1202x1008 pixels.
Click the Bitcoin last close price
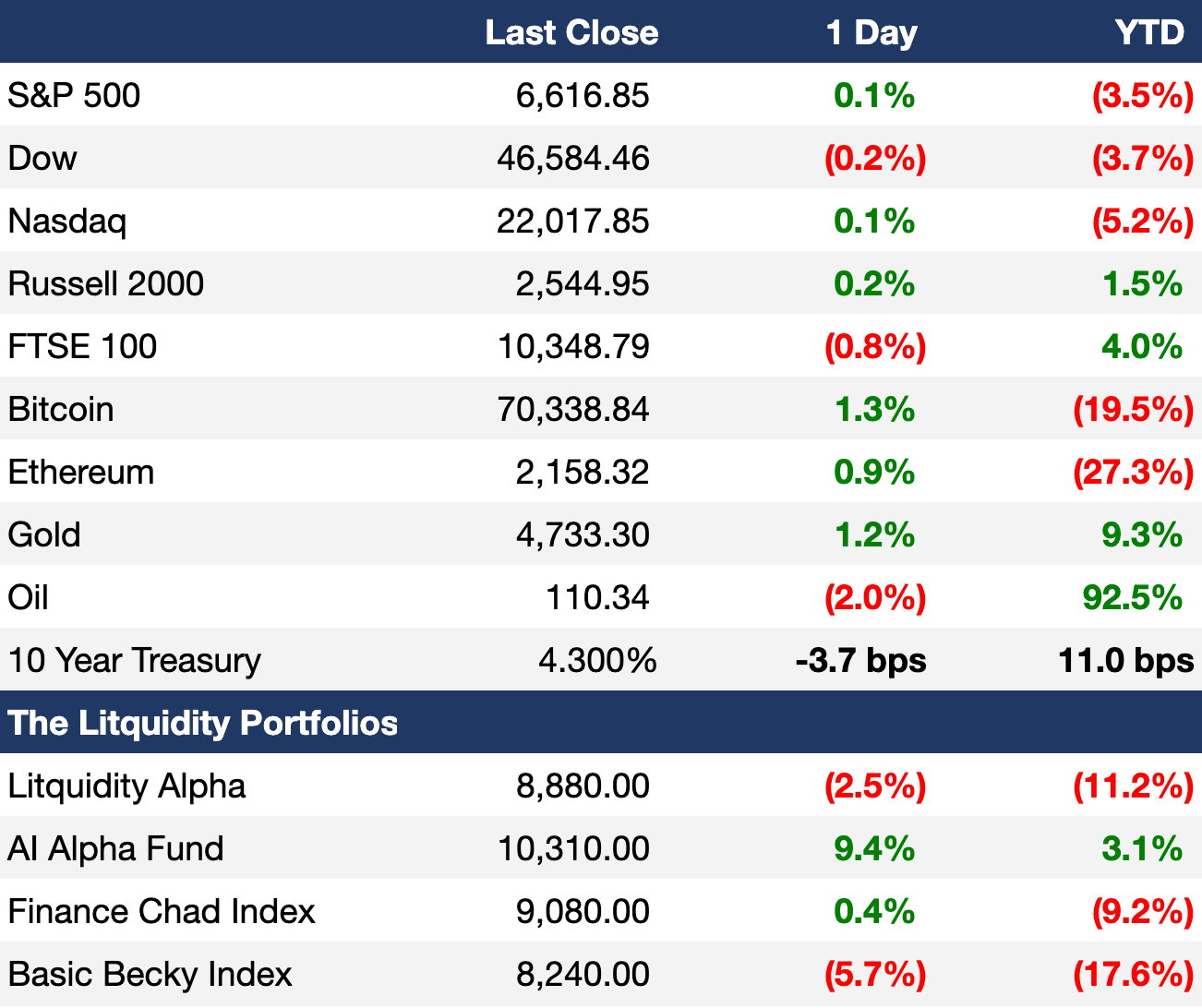[x=572, y=409]
